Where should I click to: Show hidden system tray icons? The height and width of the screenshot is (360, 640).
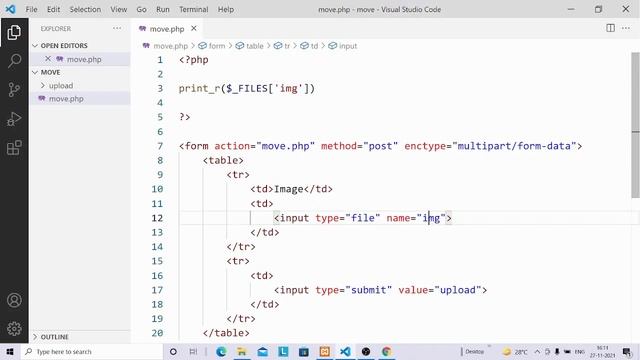(x=537, y=351)
